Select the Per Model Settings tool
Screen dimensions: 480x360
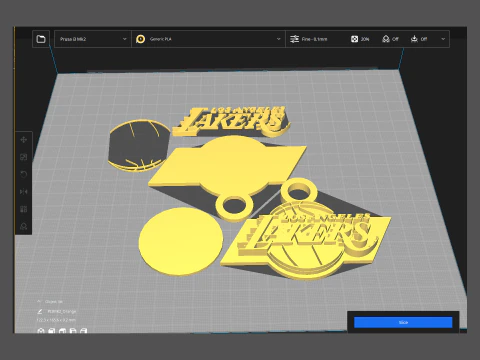24,209
